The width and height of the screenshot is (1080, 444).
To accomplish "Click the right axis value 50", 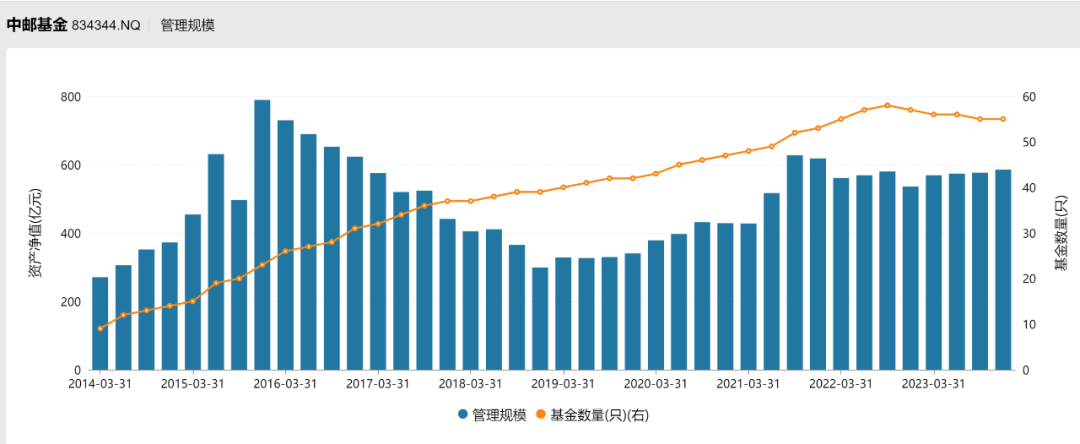I will (x=1029, y=142).
